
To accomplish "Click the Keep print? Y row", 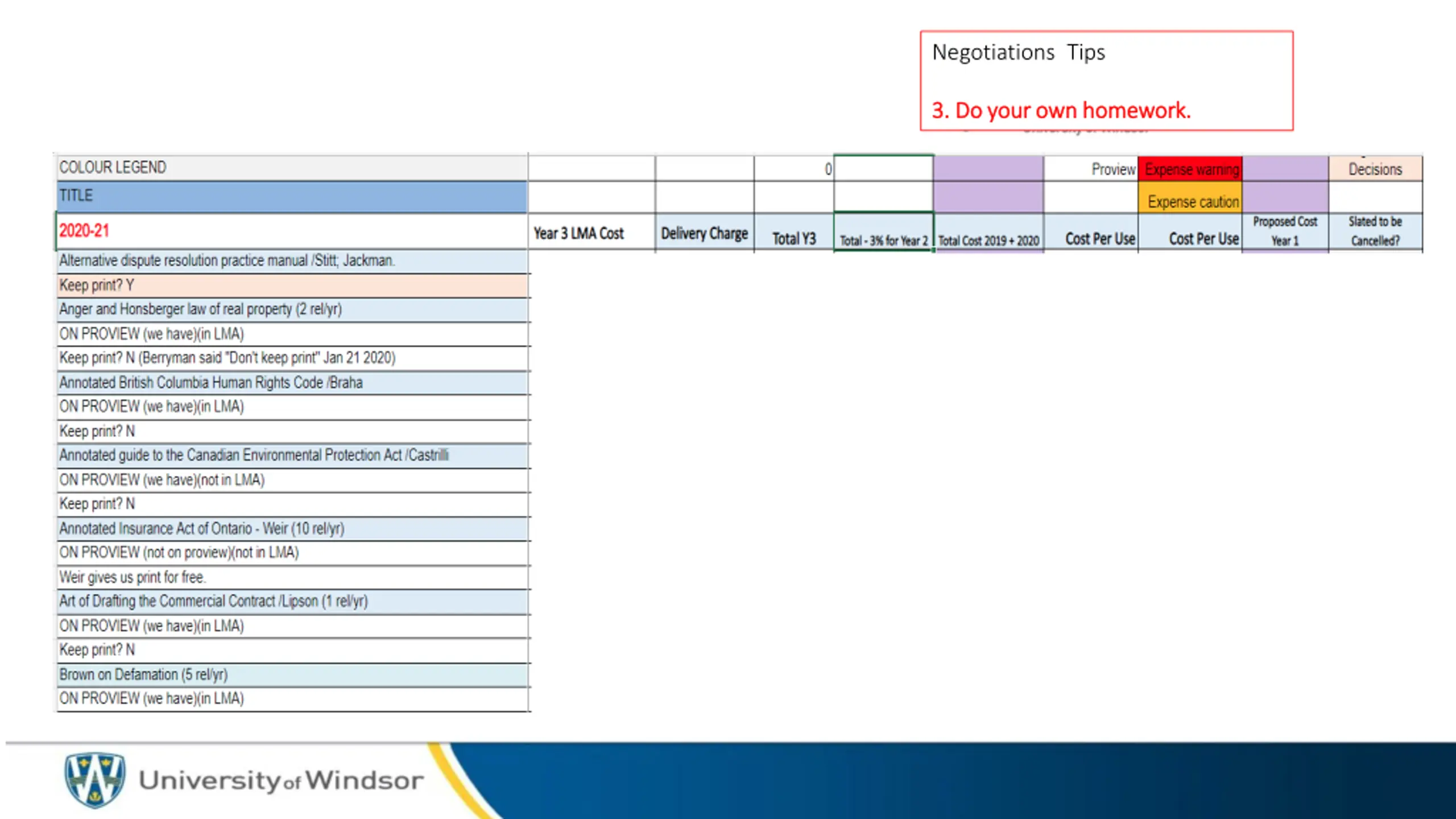I will (292, 286).
